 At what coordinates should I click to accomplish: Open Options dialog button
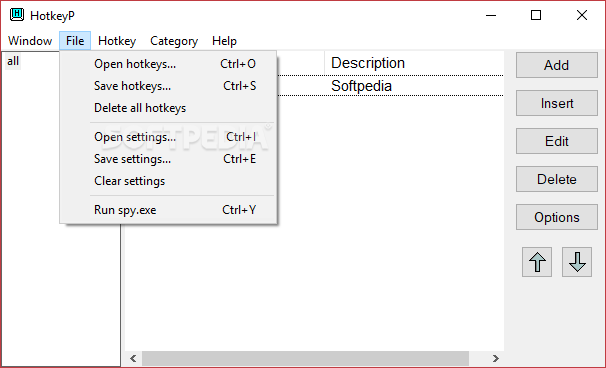[557, 217]
